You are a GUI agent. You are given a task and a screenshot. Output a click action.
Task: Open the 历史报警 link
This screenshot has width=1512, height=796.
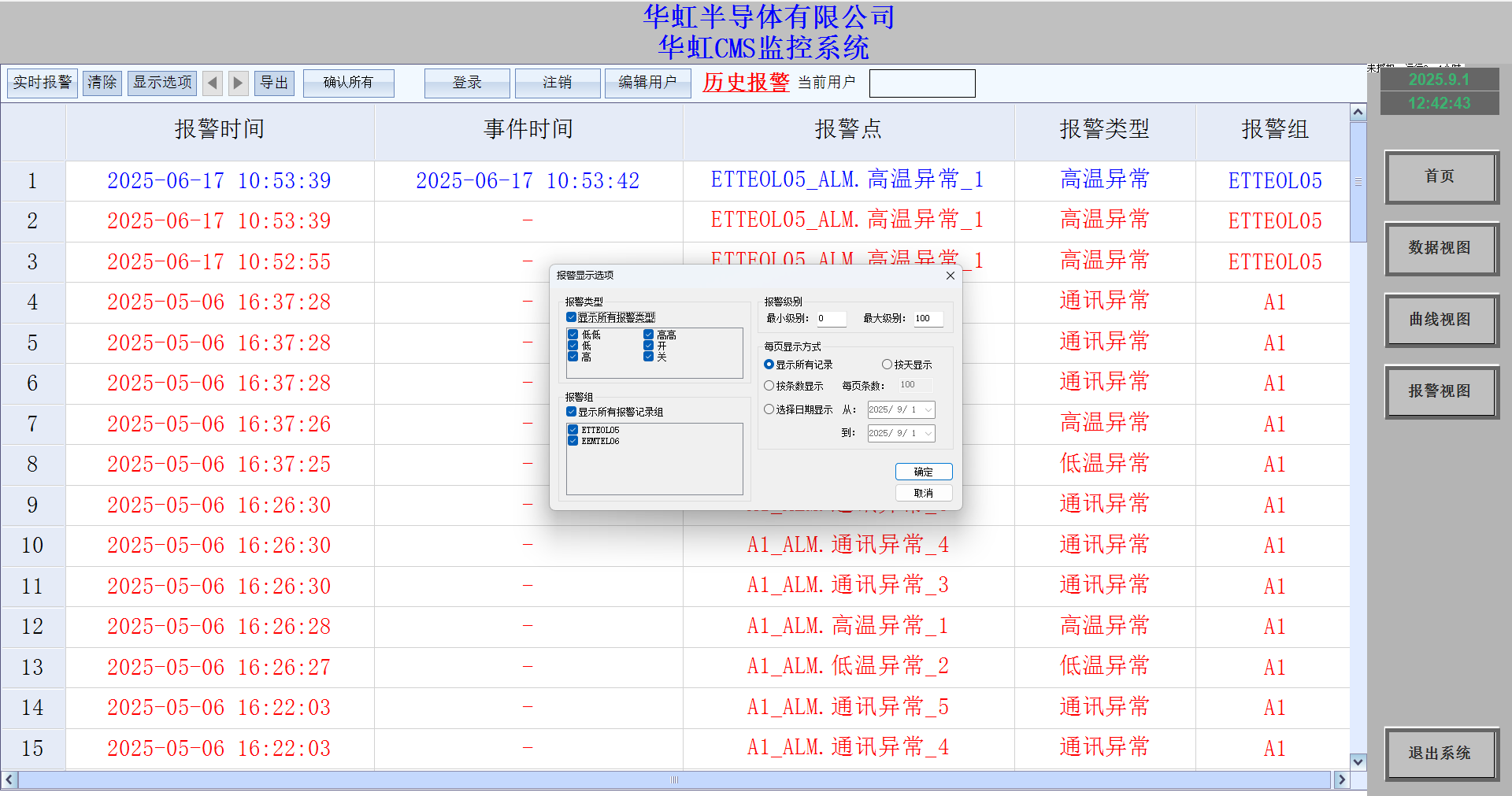(x=745, y=82)
